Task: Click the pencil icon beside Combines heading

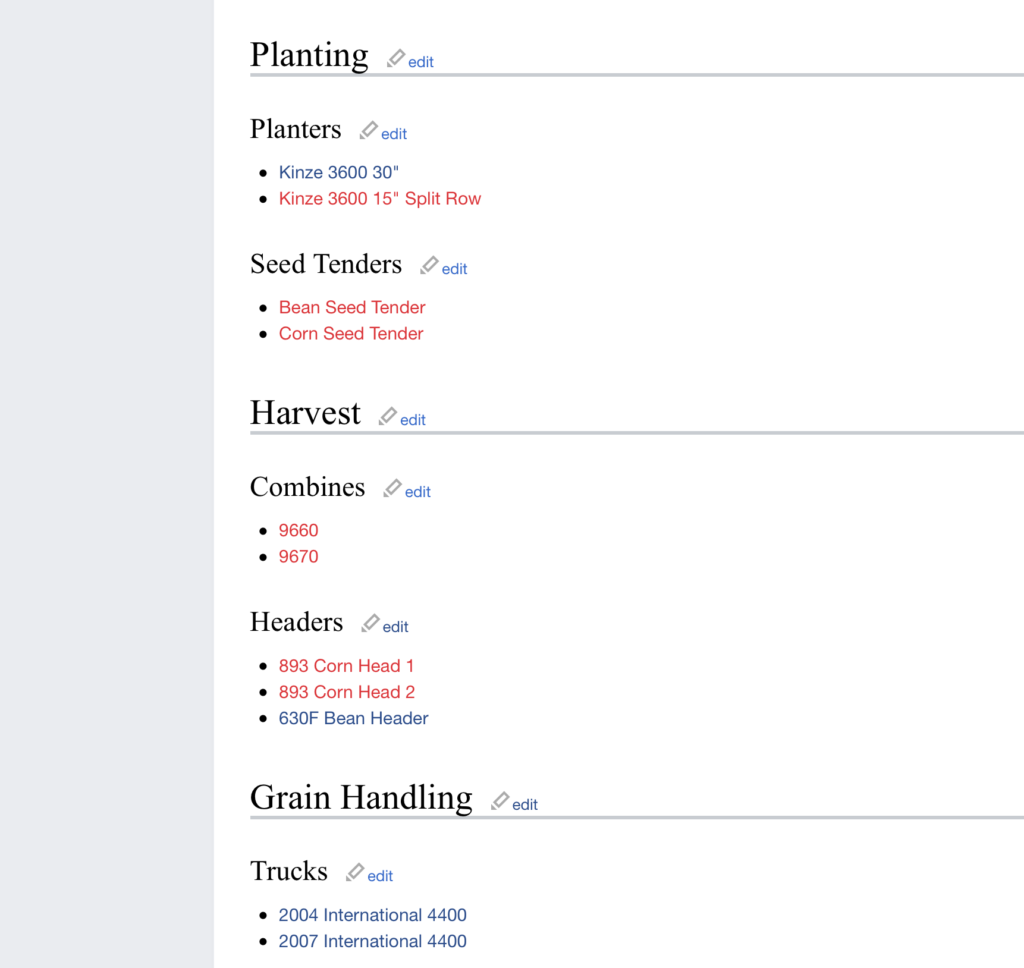Action: 392,488
